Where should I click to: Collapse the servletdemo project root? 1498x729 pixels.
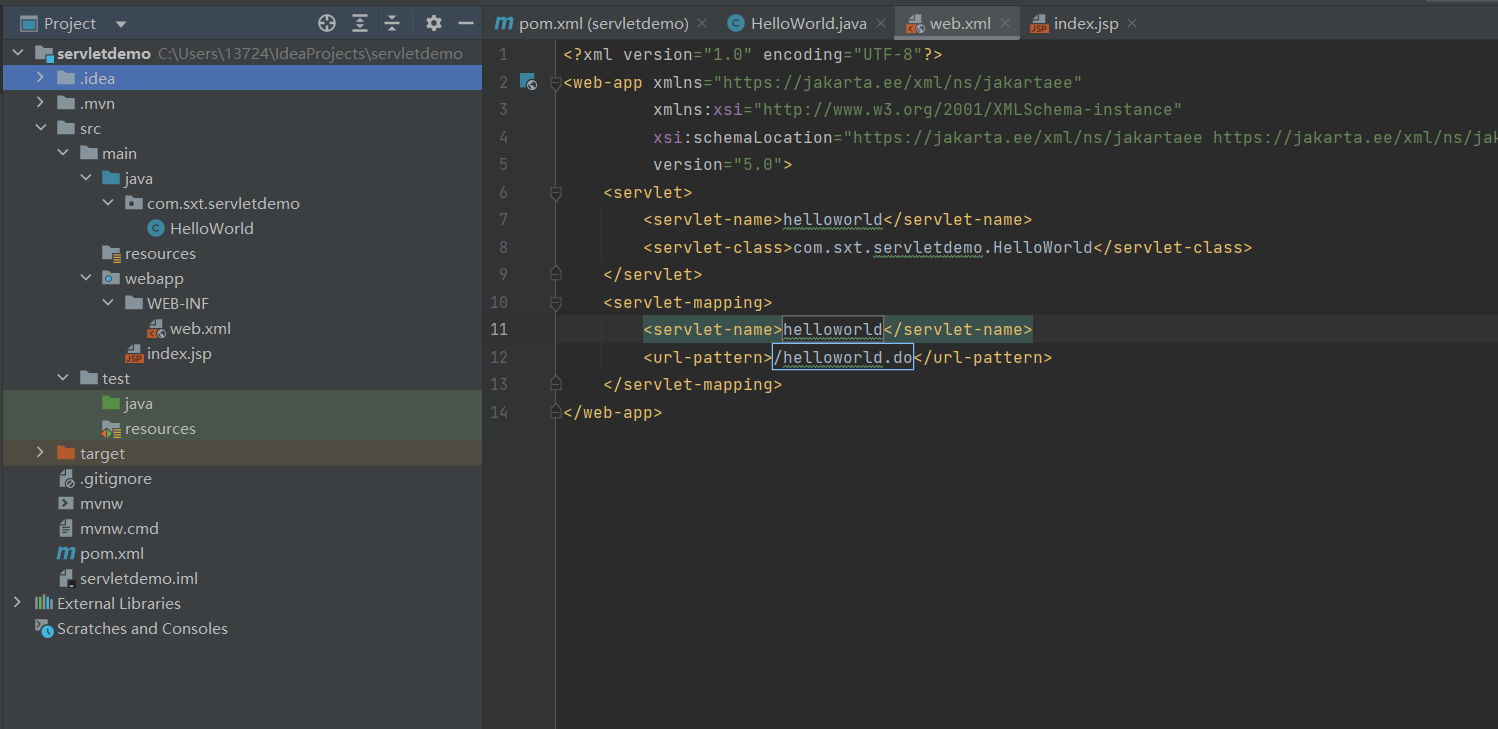point(18,53)
